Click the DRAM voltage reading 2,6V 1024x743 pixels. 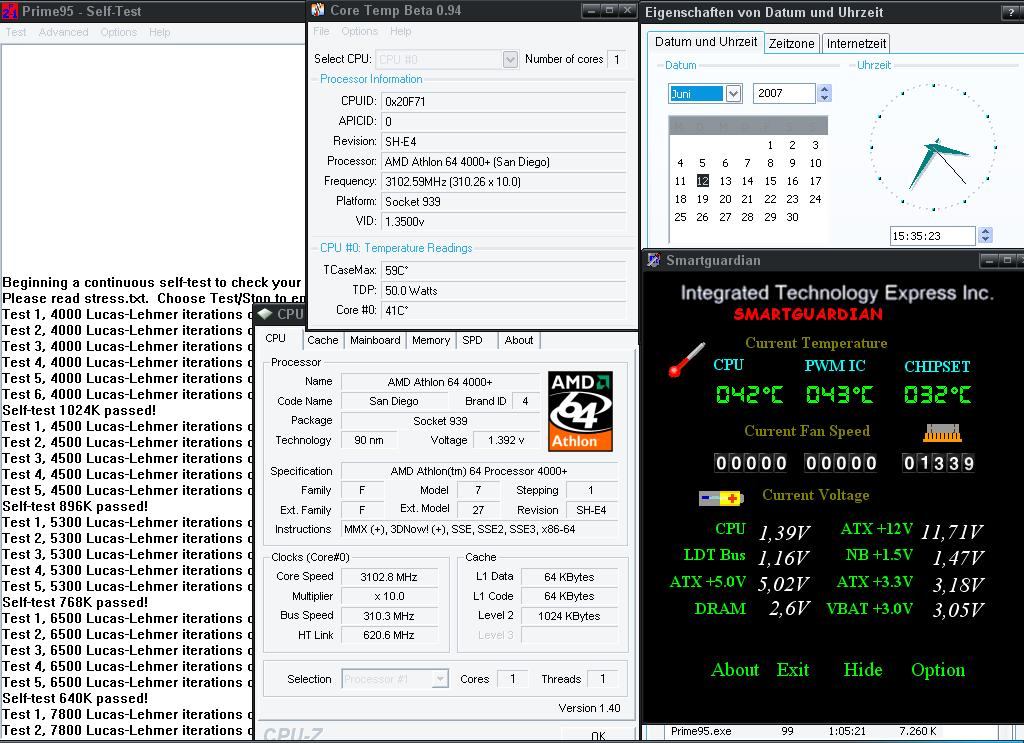click(x=789, y=609)
